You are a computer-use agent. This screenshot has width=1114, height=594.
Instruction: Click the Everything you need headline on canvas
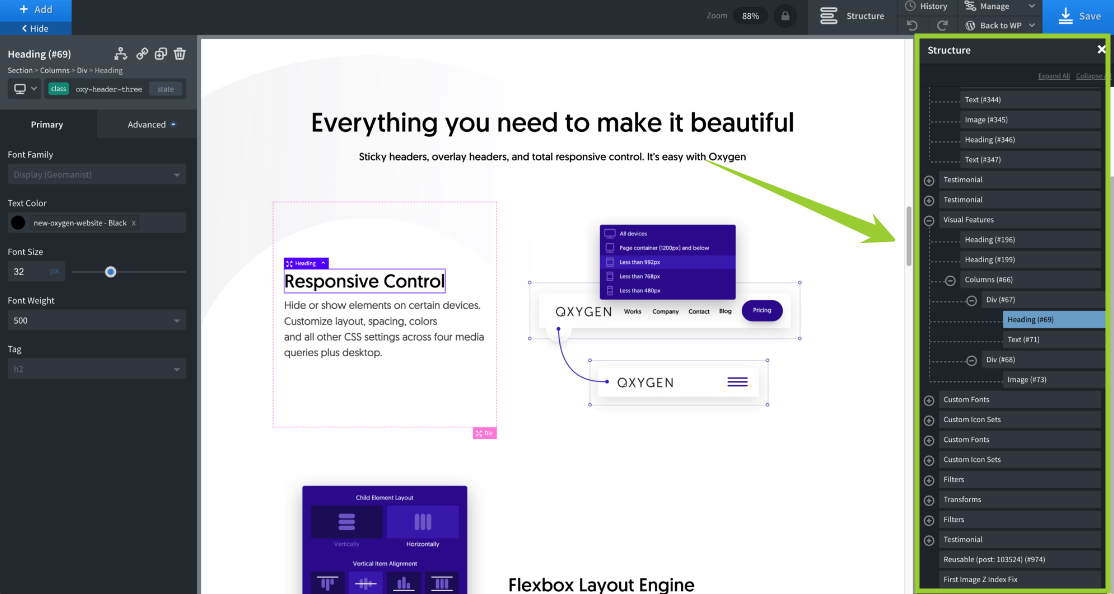pos(552,123)
